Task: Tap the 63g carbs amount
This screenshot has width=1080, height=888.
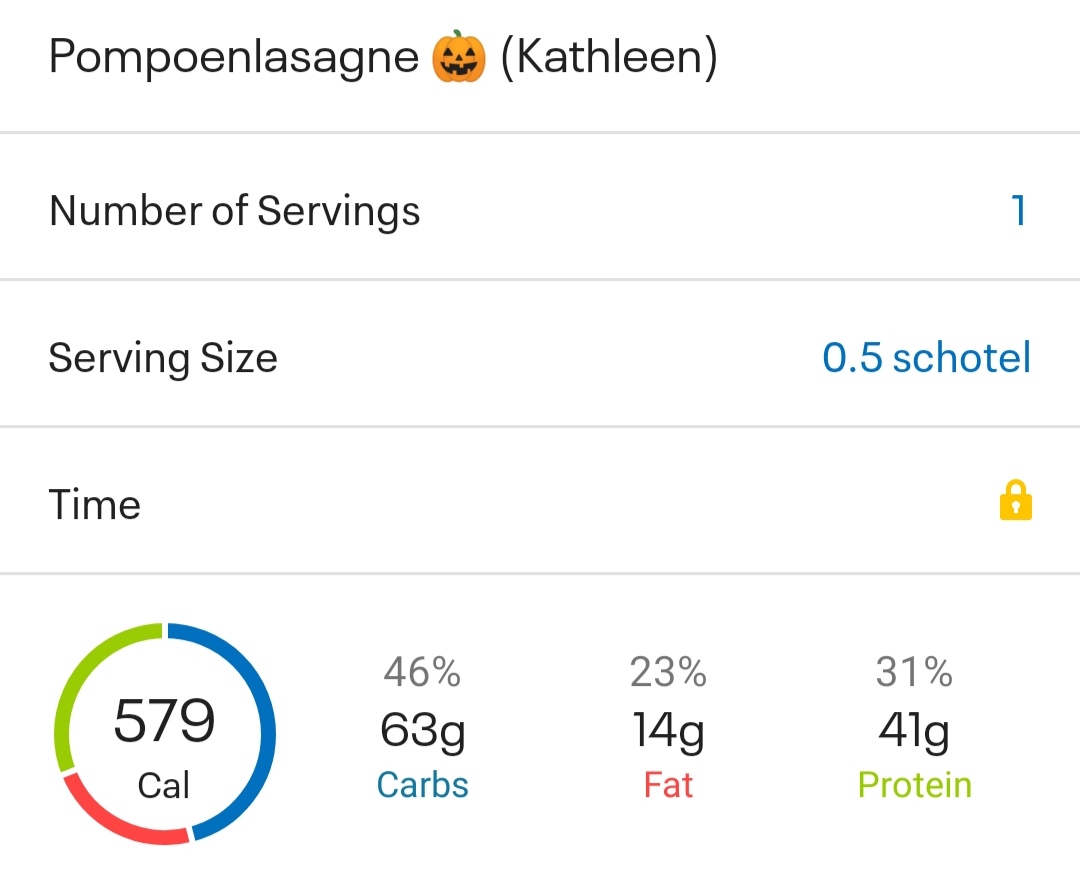Action: click(x=422, y=733)
